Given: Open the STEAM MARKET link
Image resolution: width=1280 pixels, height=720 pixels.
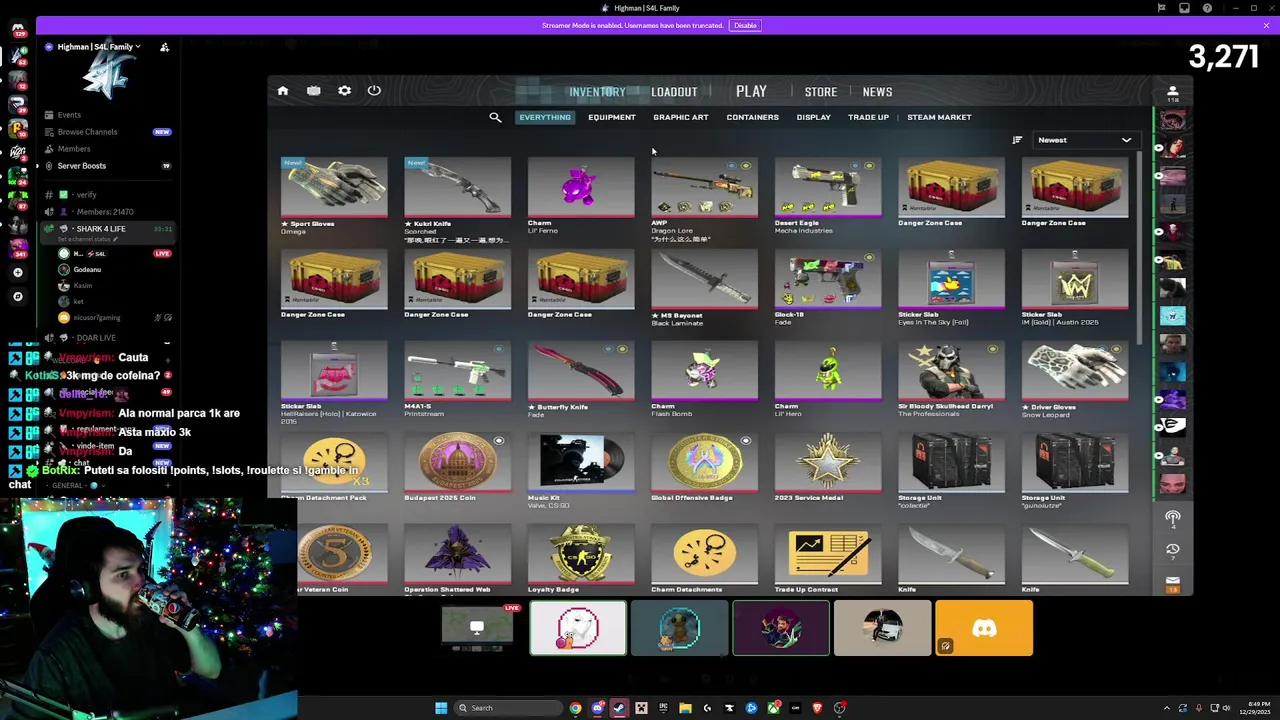Looking at the screenshot, I should (939, 117).
